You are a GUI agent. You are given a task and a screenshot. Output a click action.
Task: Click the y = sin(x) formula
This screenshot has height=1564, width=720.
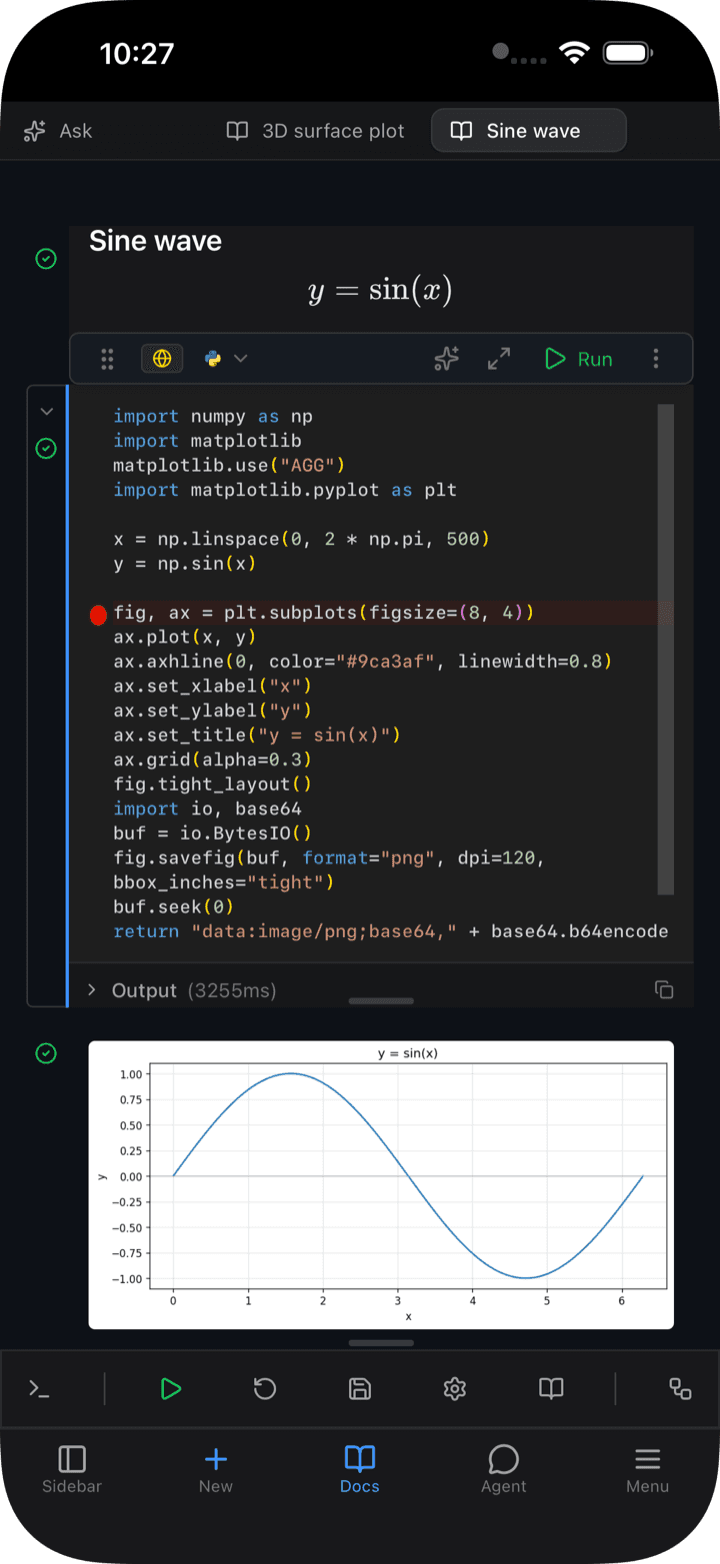[381, 291]
